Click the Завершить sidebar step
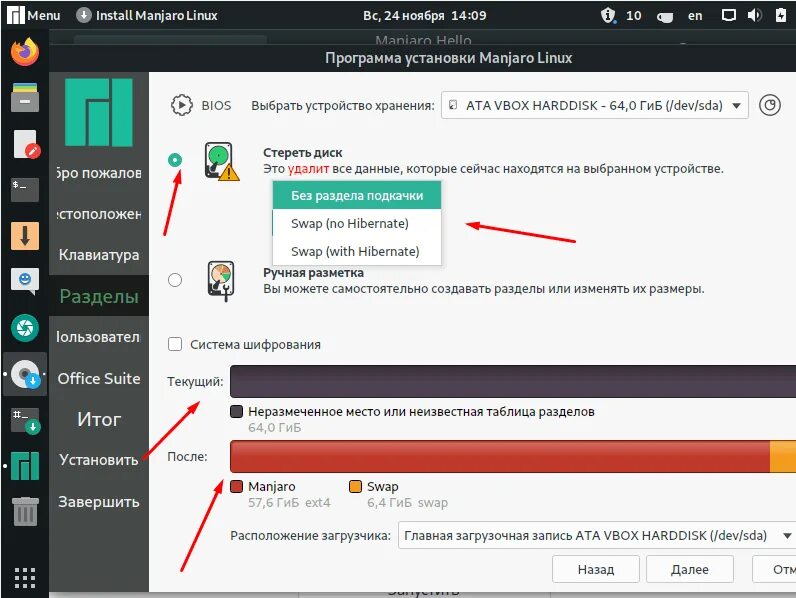This screenshot has height=598, width=796. pos(99,502)
